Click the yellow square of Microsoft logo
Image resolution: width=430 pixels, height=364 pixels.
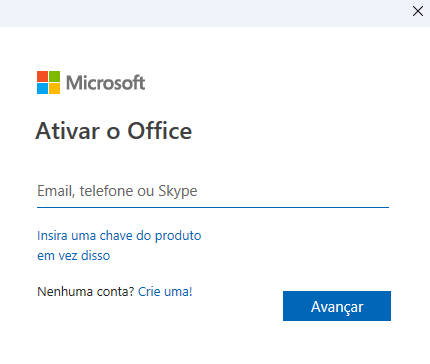[55, 89]
